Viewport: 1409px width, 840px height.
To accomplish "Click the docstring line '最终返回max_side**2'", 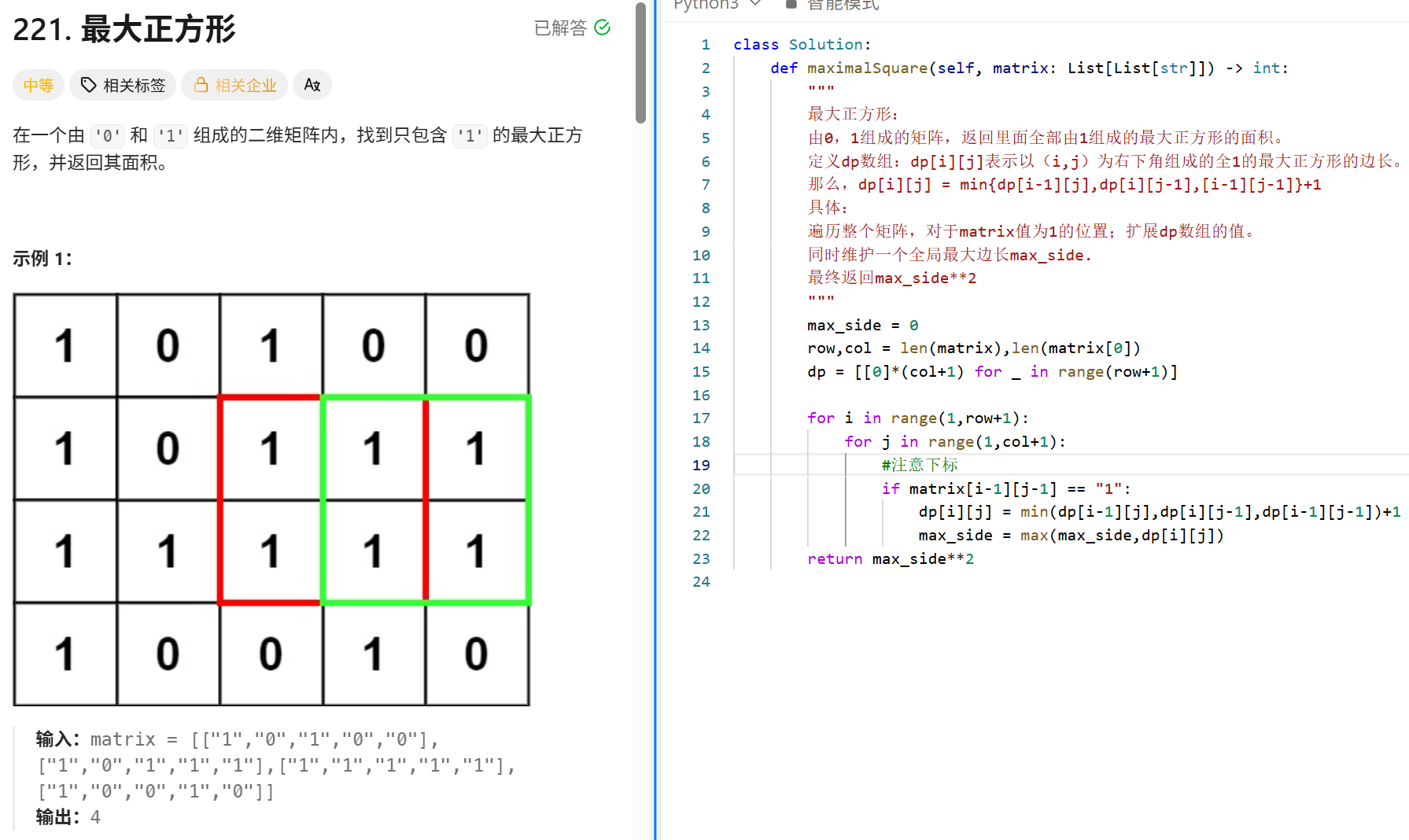I will point(891,278).
